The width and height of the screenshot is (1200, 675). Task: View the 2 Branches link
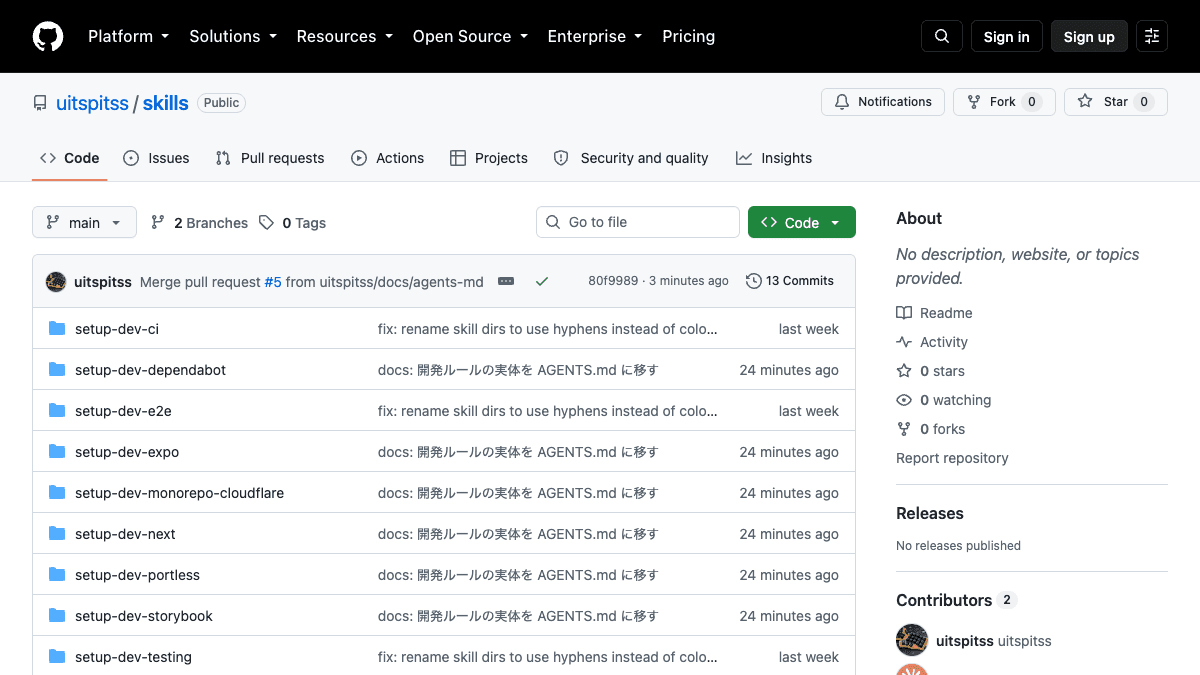pyautogui.click(x=199, y=223)
